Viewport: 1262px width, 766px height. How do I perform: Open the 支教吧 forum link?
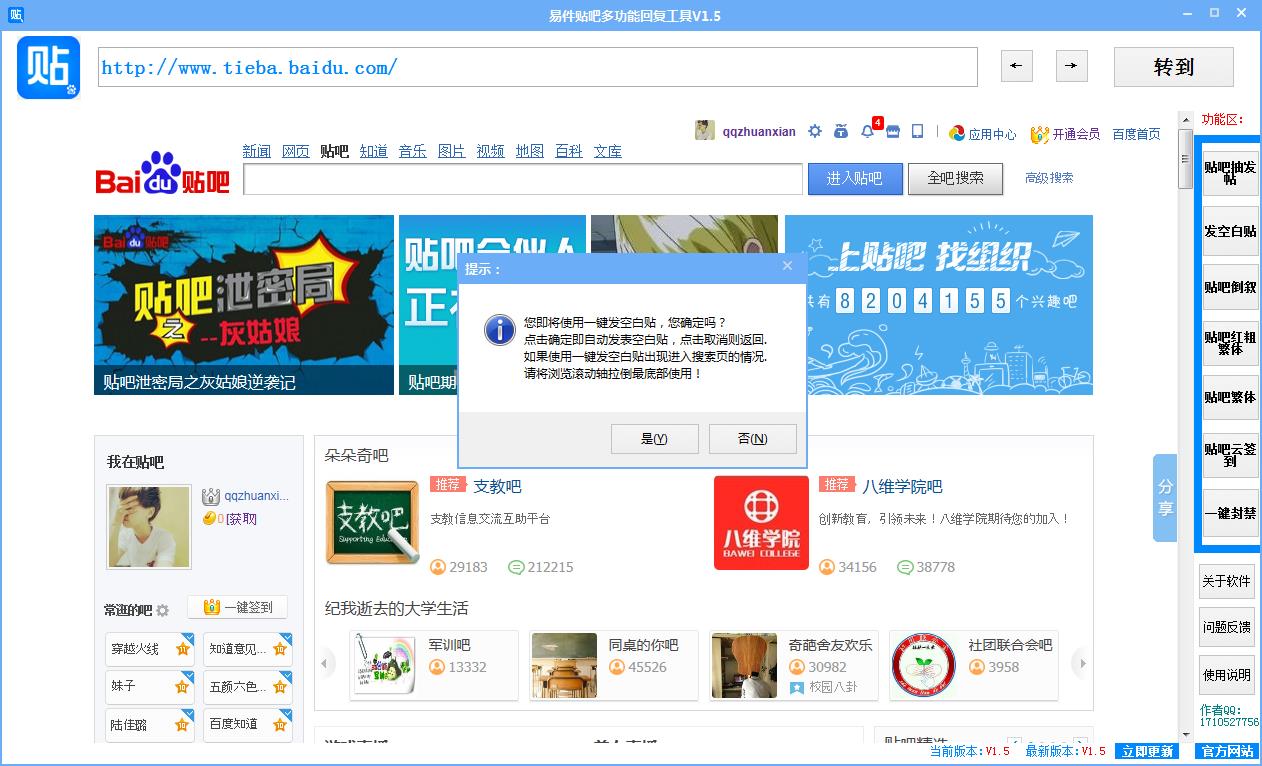[x=496, y=485]
